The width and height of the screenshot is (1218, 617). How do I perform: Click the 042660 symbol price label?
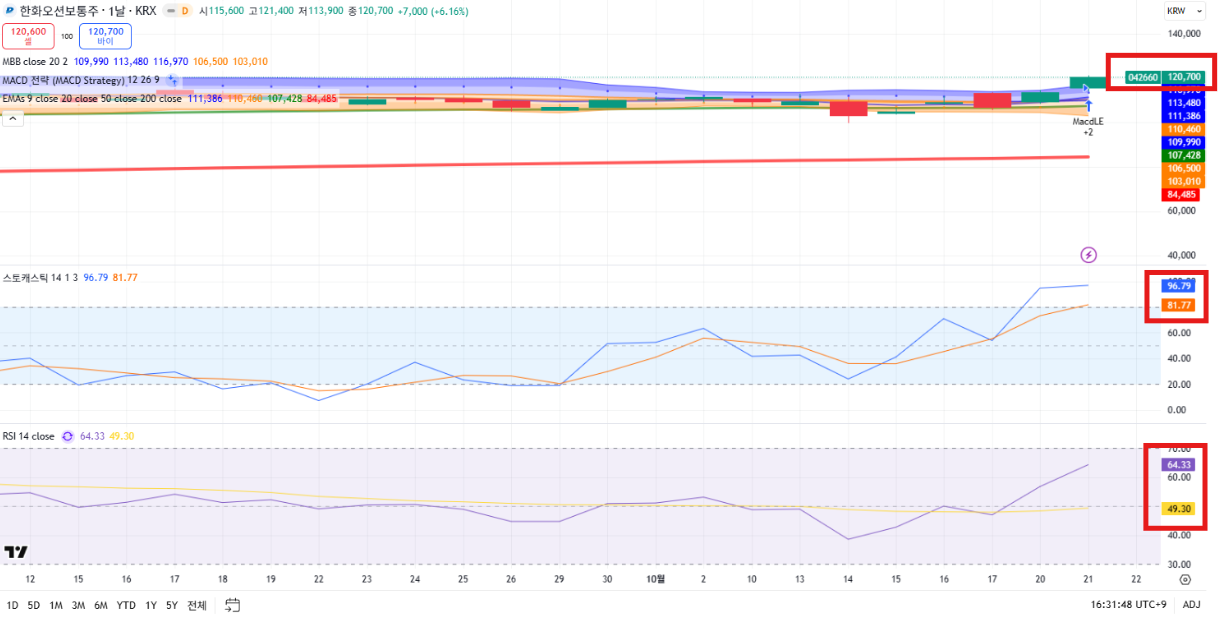click(1143, 77)
